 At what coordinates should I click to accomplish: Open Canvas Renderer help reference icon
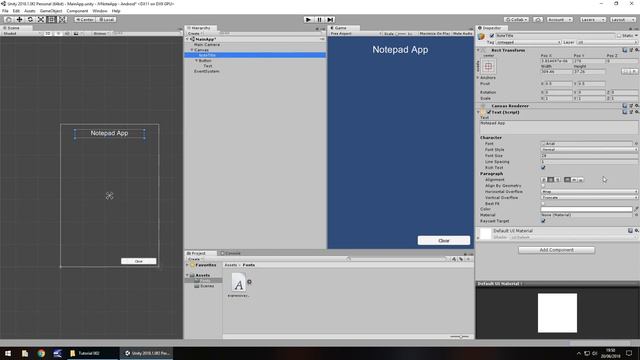click(x=625, y=106)
